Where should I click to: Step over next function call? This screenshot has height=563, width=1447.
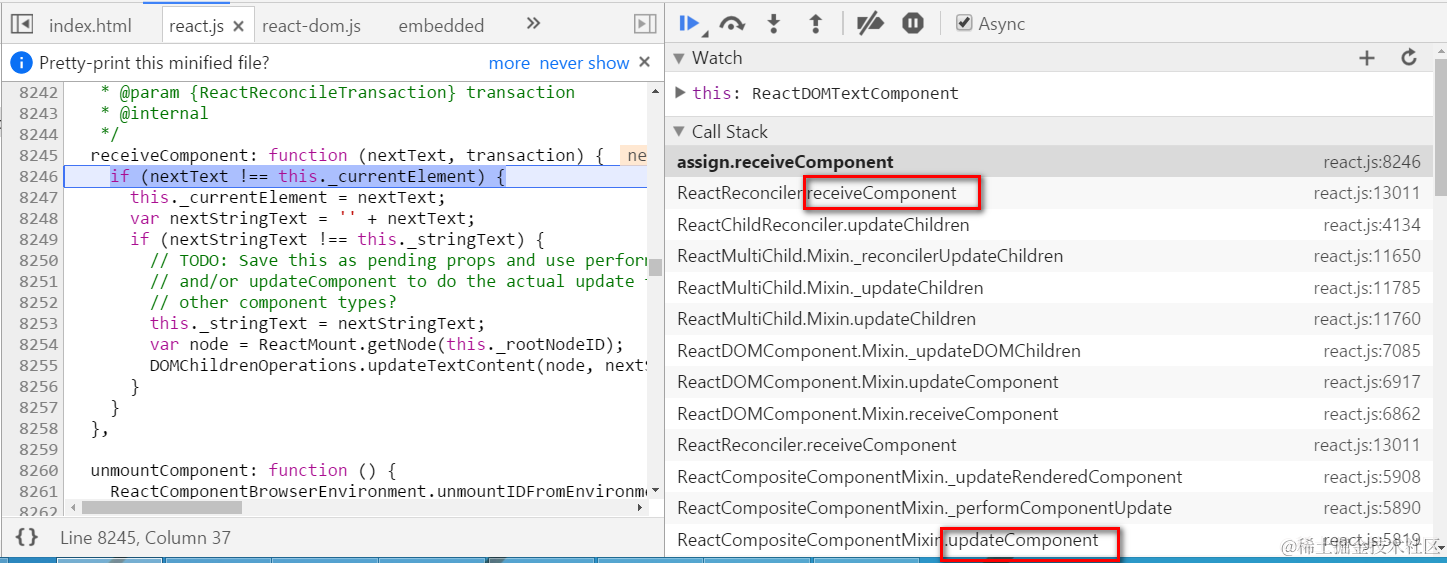point(732,24)
